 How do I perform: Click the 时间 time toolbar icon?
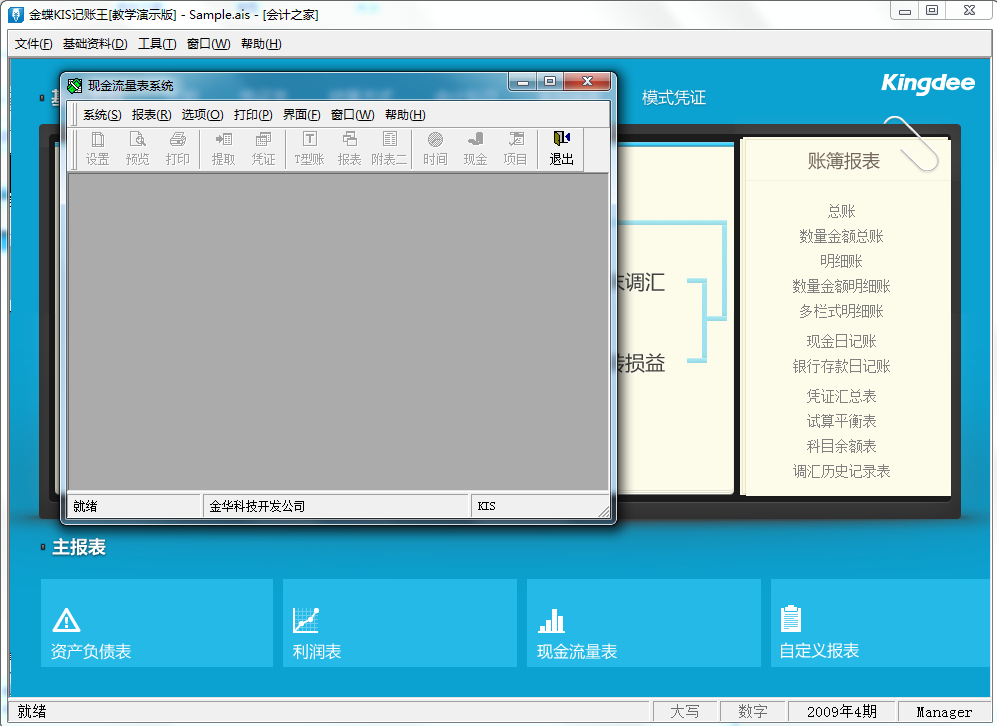435,149
